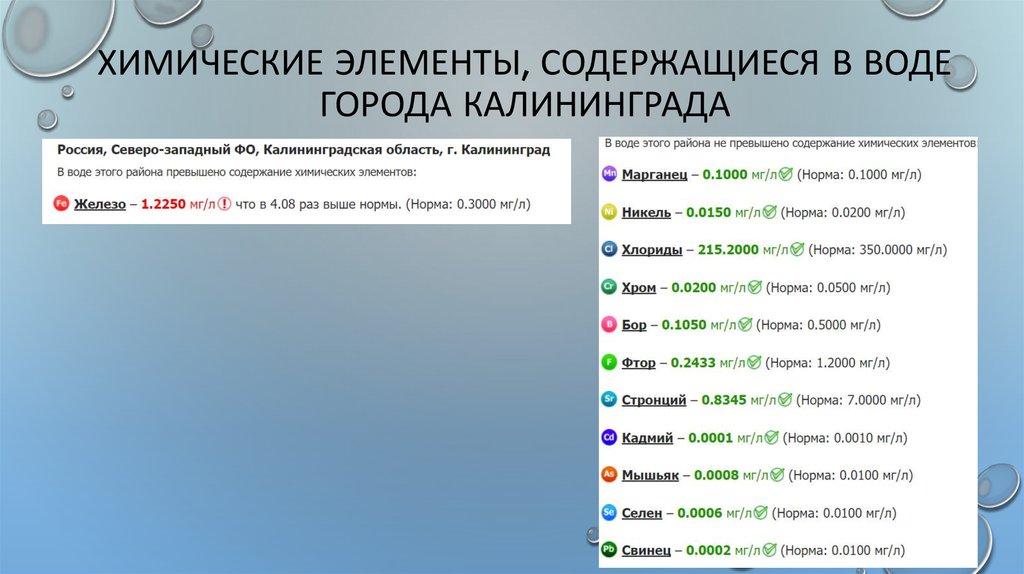Click text '(Норма: 0.0010 мг/л)'
This screenshot has height=574, width=1024.
(845, 438)
